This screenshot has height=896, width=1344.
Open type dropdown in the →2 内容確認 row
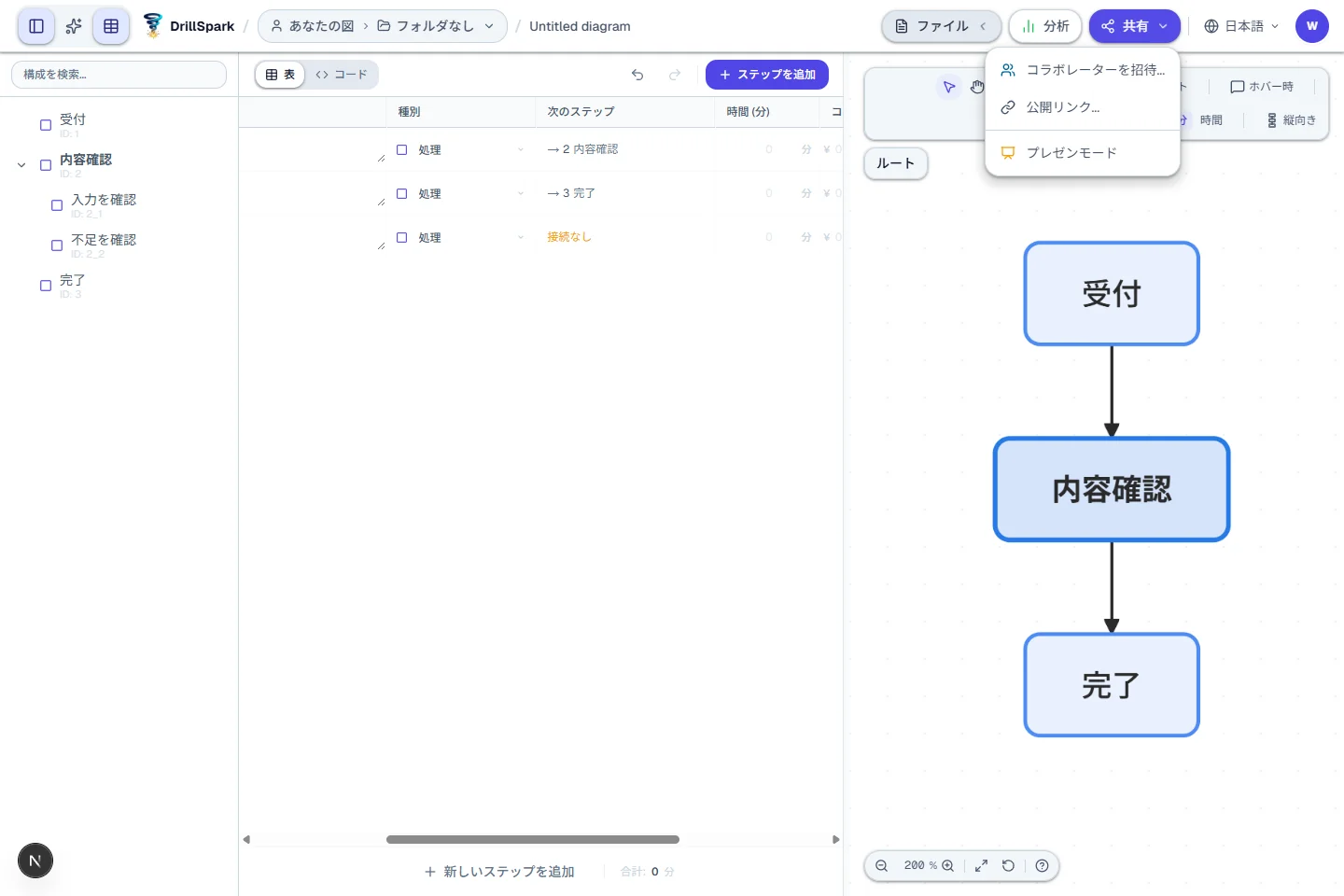461,149
